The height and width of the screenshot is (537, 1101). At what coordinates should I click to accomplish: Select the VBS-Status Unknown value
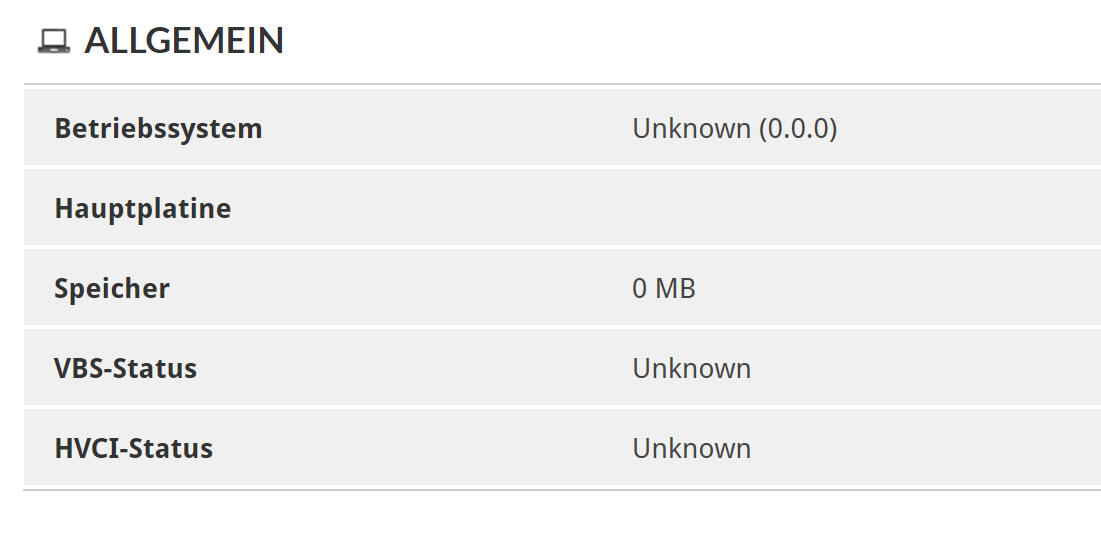[x=691, y=368]
